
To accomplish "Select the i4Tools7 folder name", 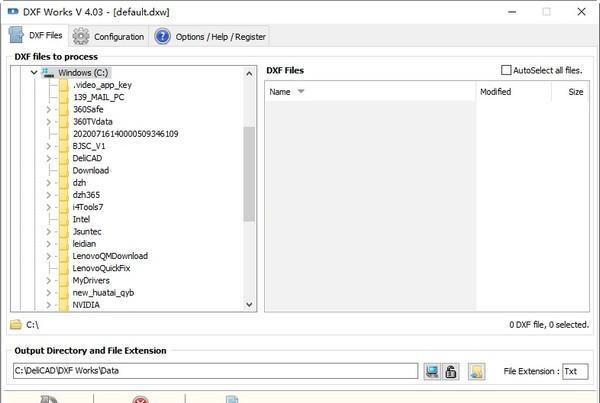I will [x=88, y=207].
